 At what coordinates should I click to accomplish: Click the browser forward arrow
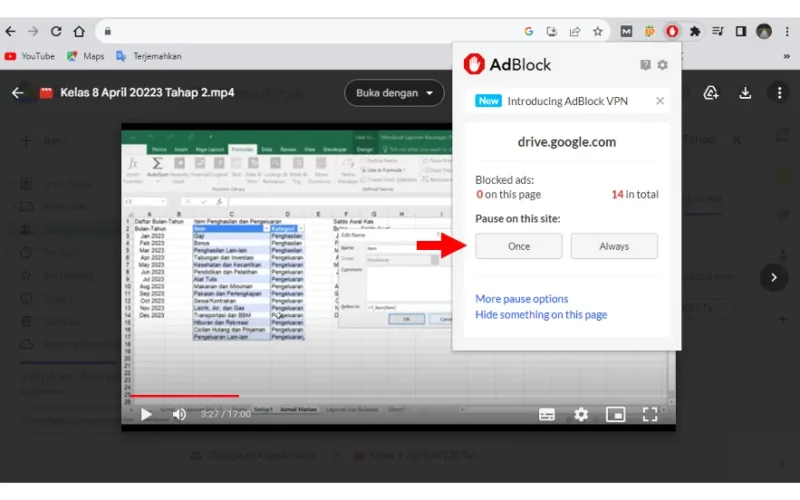(33, 32)
